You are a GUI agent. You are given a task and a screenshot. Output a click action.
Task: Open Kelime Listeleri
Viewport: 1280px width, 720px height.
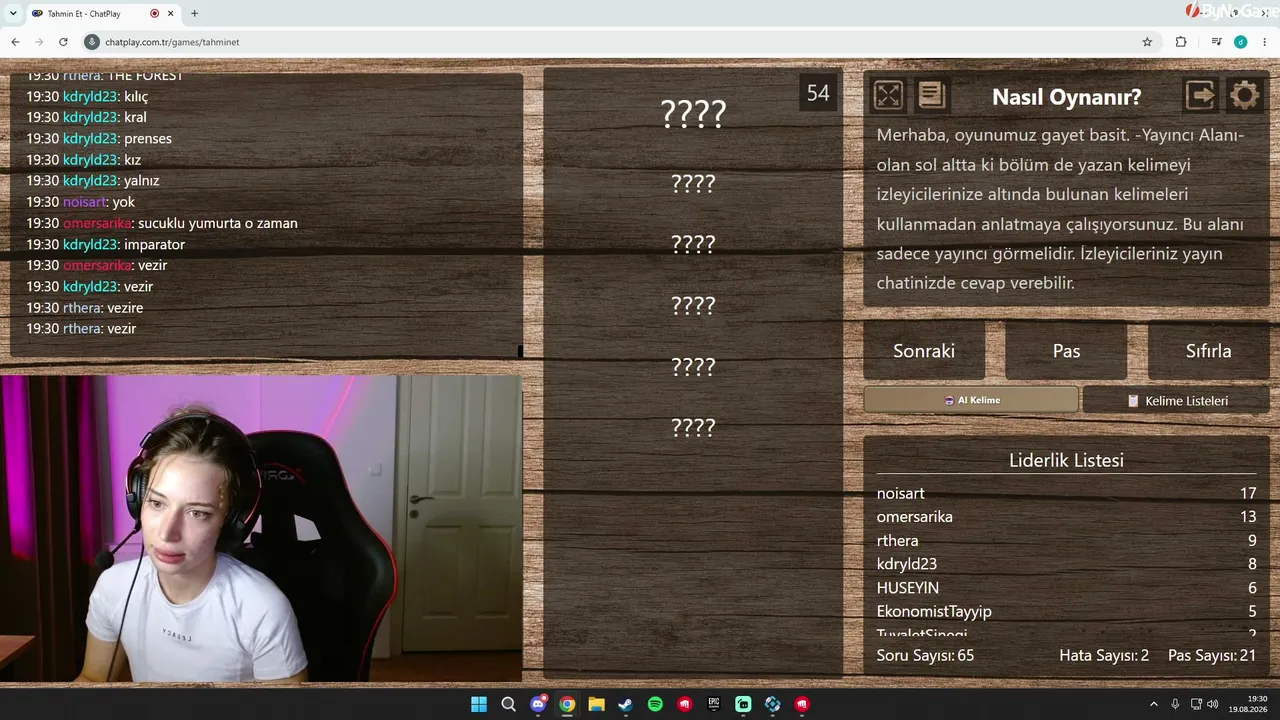[1176, 400]
